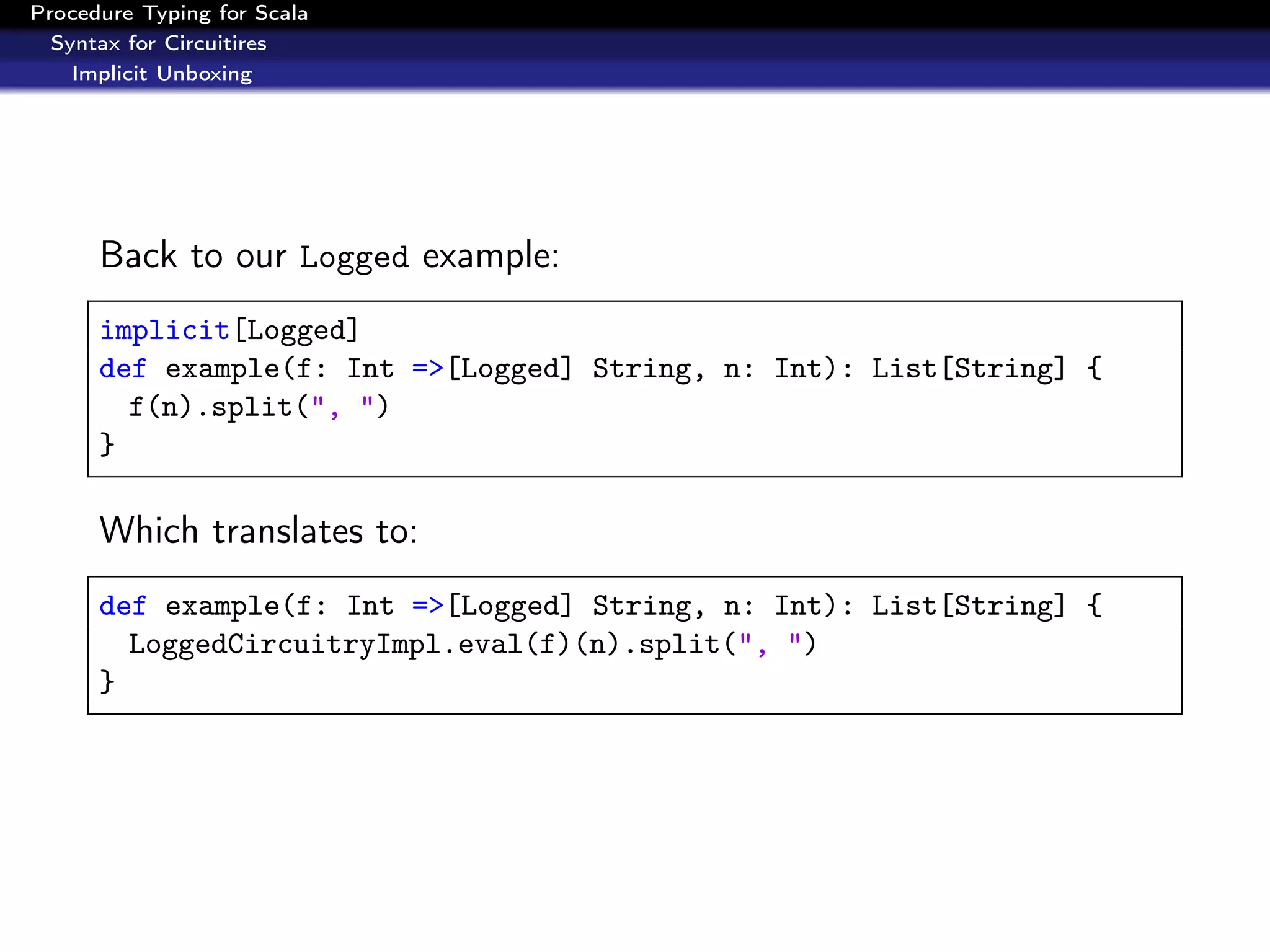
Task: Click the "Procedure Typing for Scala" title link
Action: pos(169,13)
